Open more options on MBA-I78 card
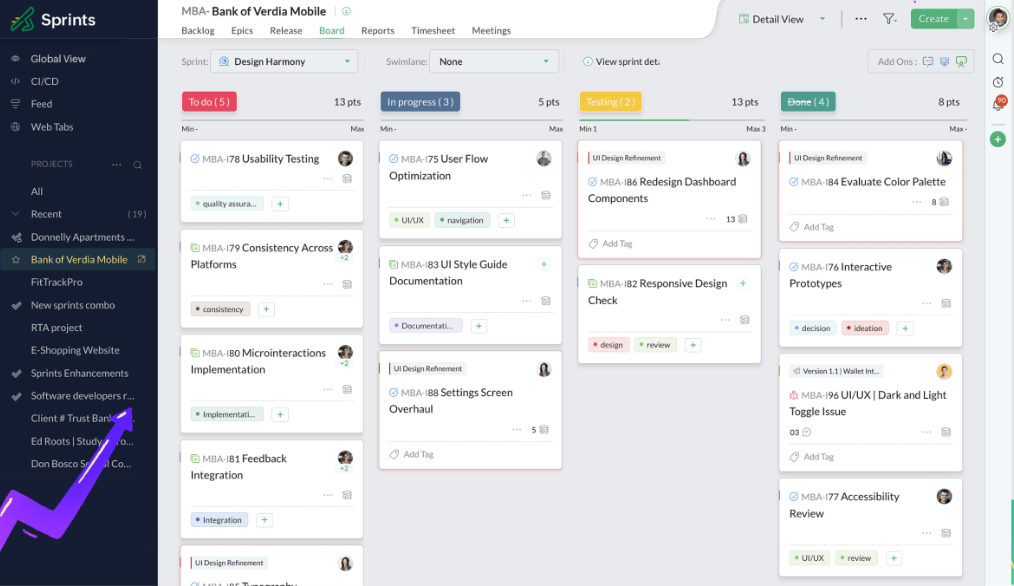This screenshot has width=1014, height=586. (x=328, y=179)
